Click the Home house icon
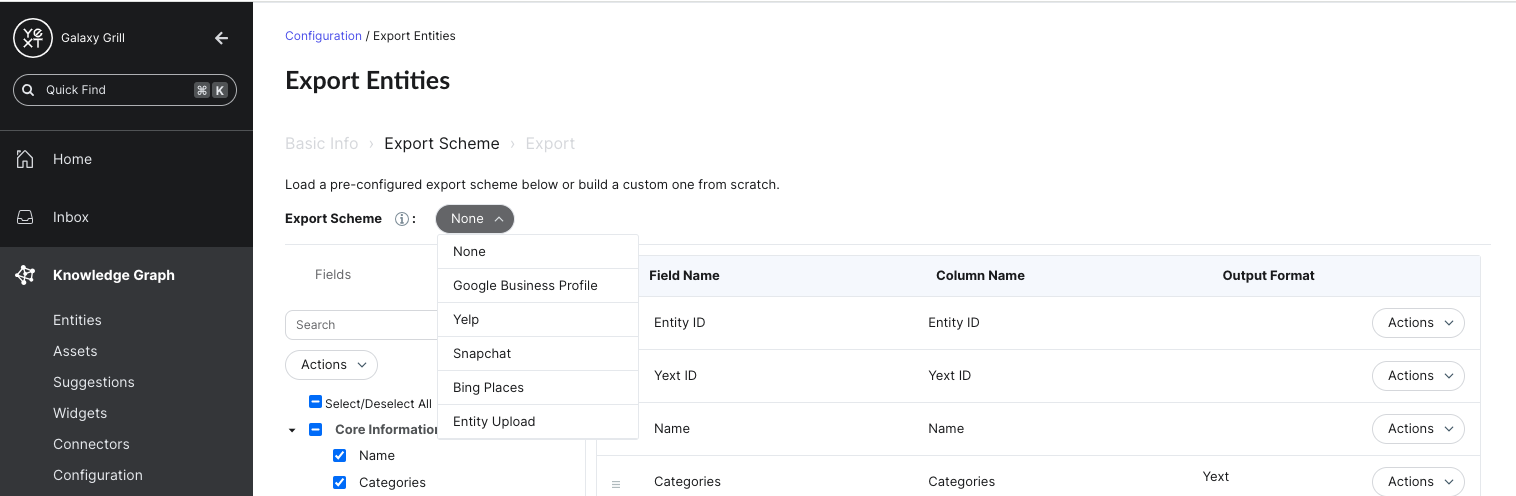This screenshot has height=496, width=1516. pos(26,159)
